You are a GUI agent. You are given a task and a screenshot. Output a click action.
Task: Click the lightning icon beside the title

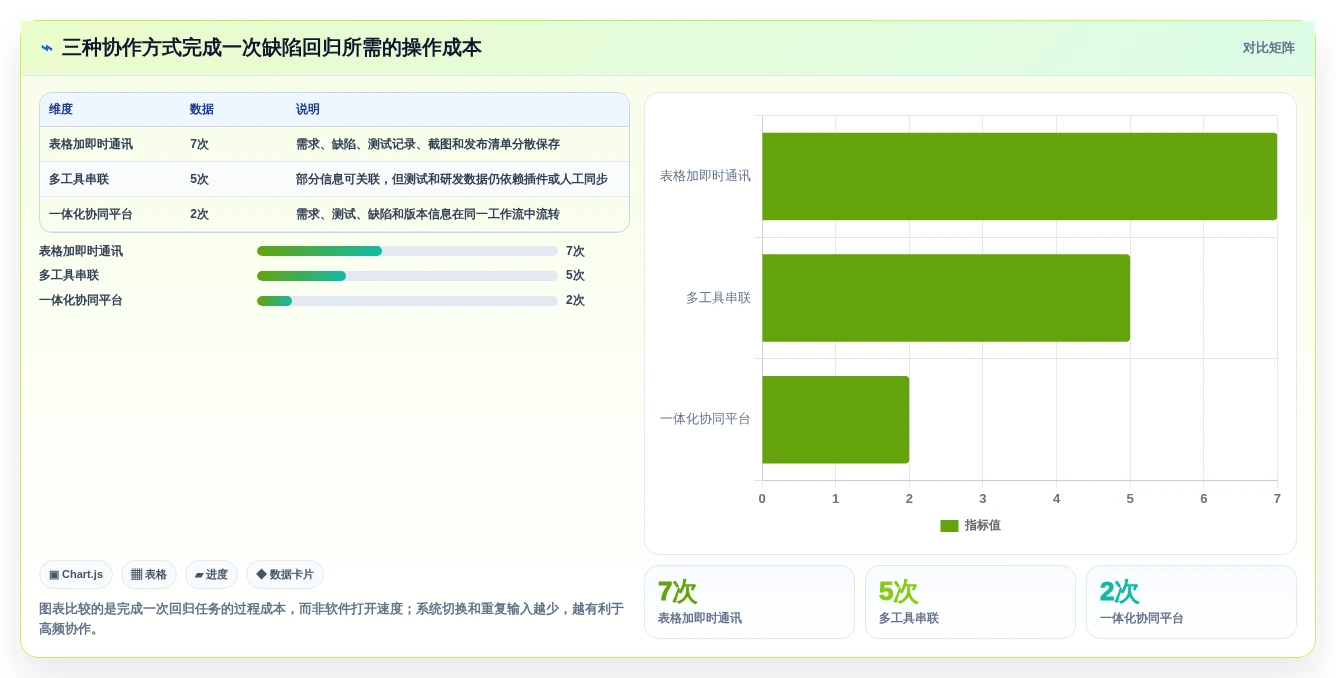click(47, 48)
